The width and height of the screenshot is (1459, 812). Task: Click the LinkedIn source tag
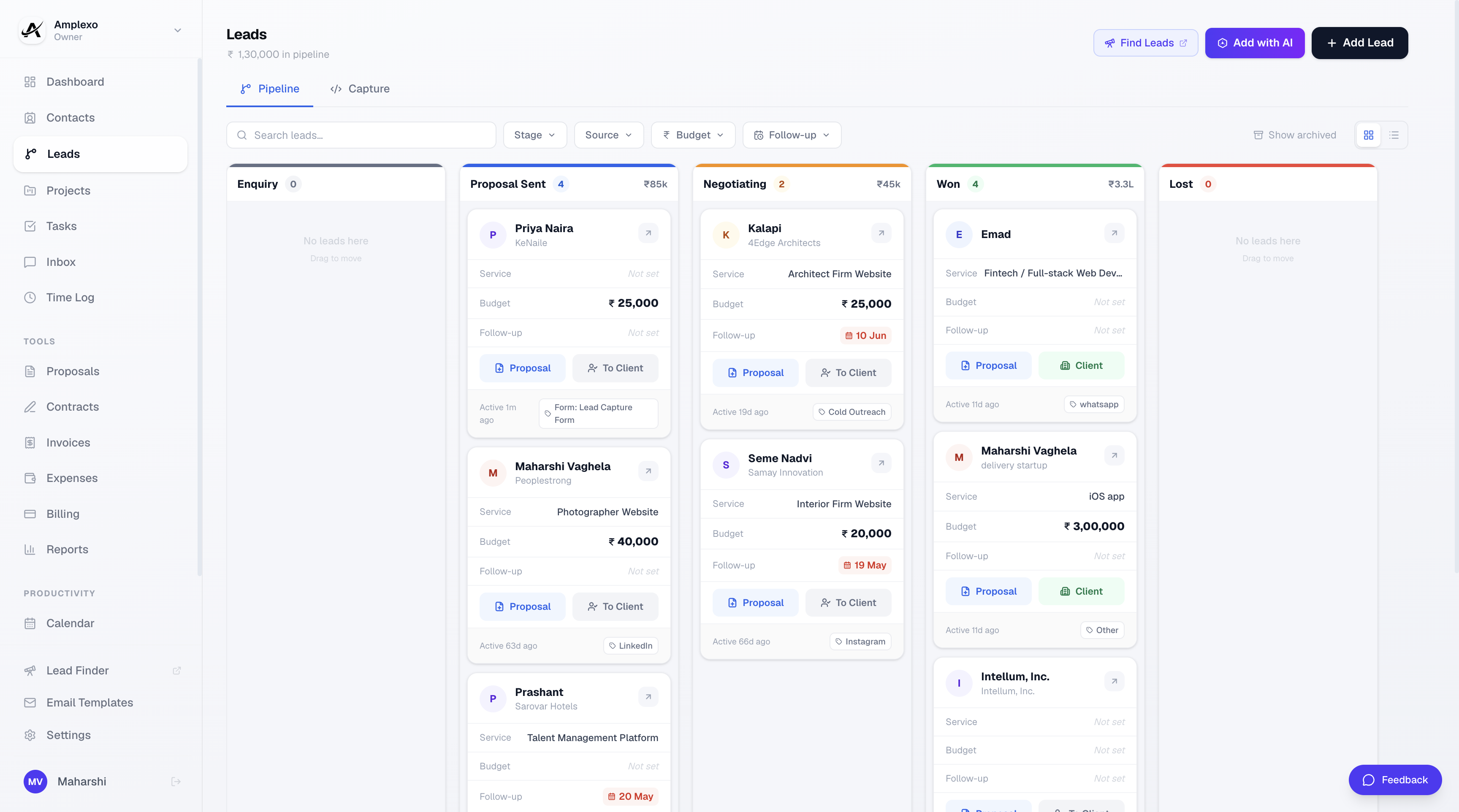tap(630, 646)
